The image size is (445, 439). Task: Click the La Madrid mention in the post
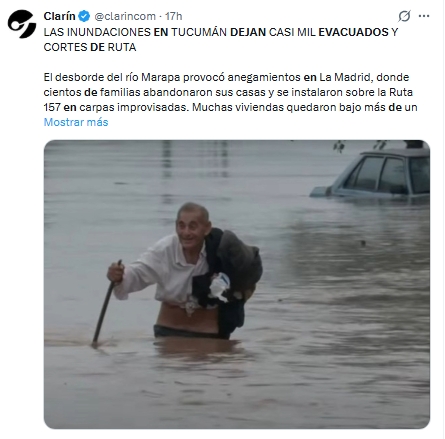point(345,77)
